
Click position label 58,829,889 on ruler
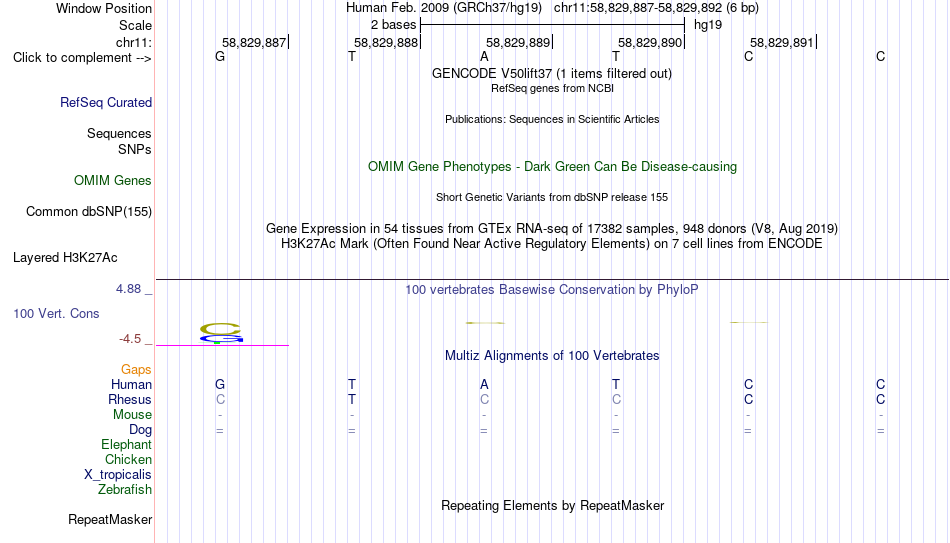coord(519,43)
